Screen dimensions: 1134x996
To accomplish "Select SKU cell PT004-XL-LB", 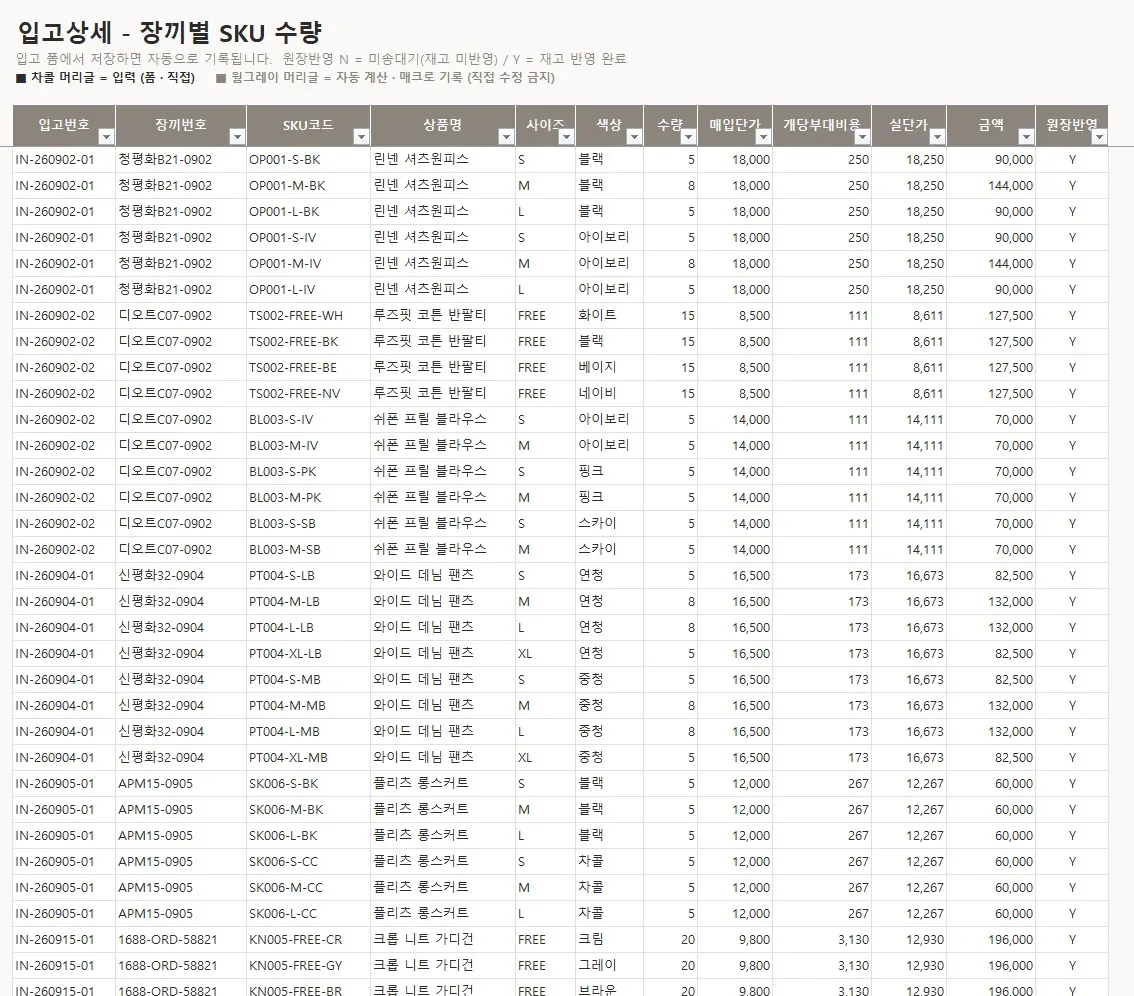I will coord(308,655).
